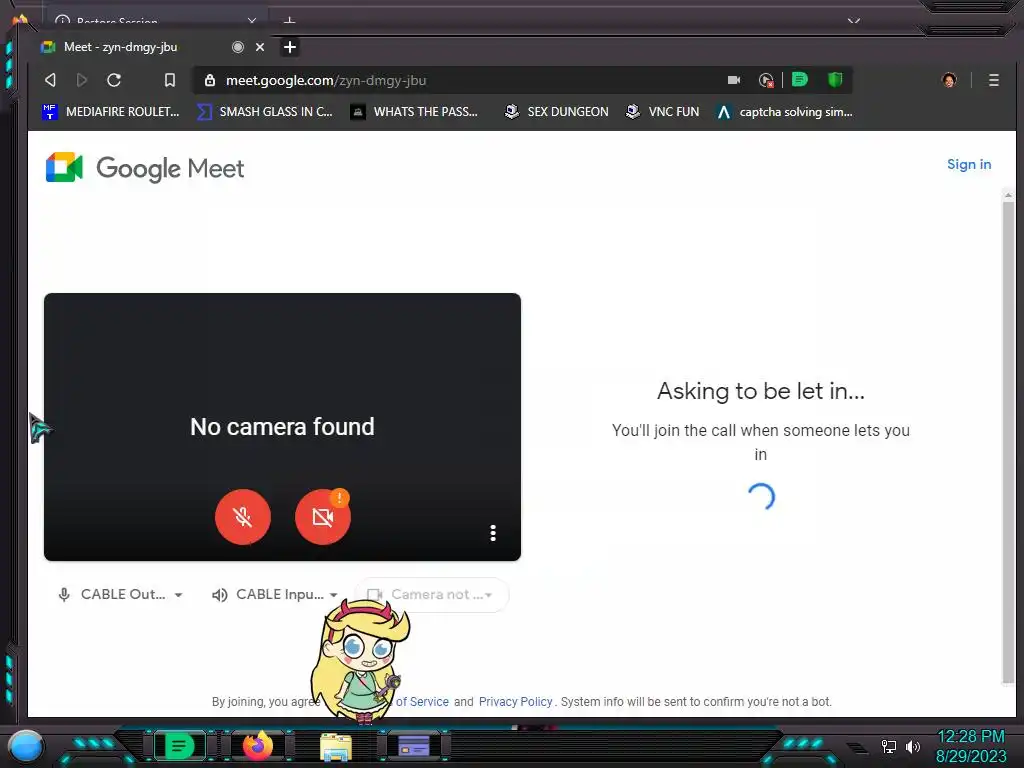1024x768 pixels.
Task: Expand the CABLE Output microphone dropdown
Action: [x=120, y=594]
